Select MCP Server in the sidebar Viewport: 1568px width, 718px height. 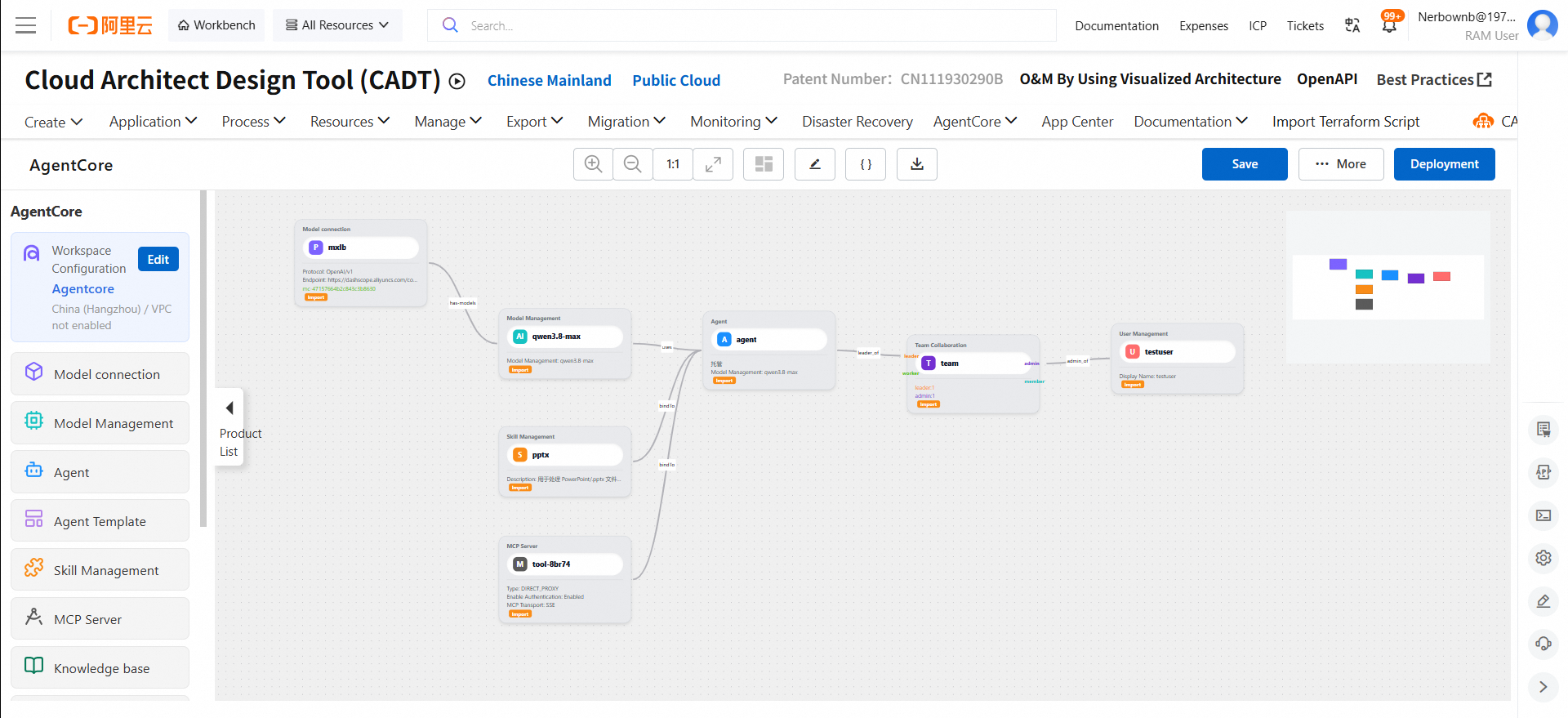[x=100, y=618]
